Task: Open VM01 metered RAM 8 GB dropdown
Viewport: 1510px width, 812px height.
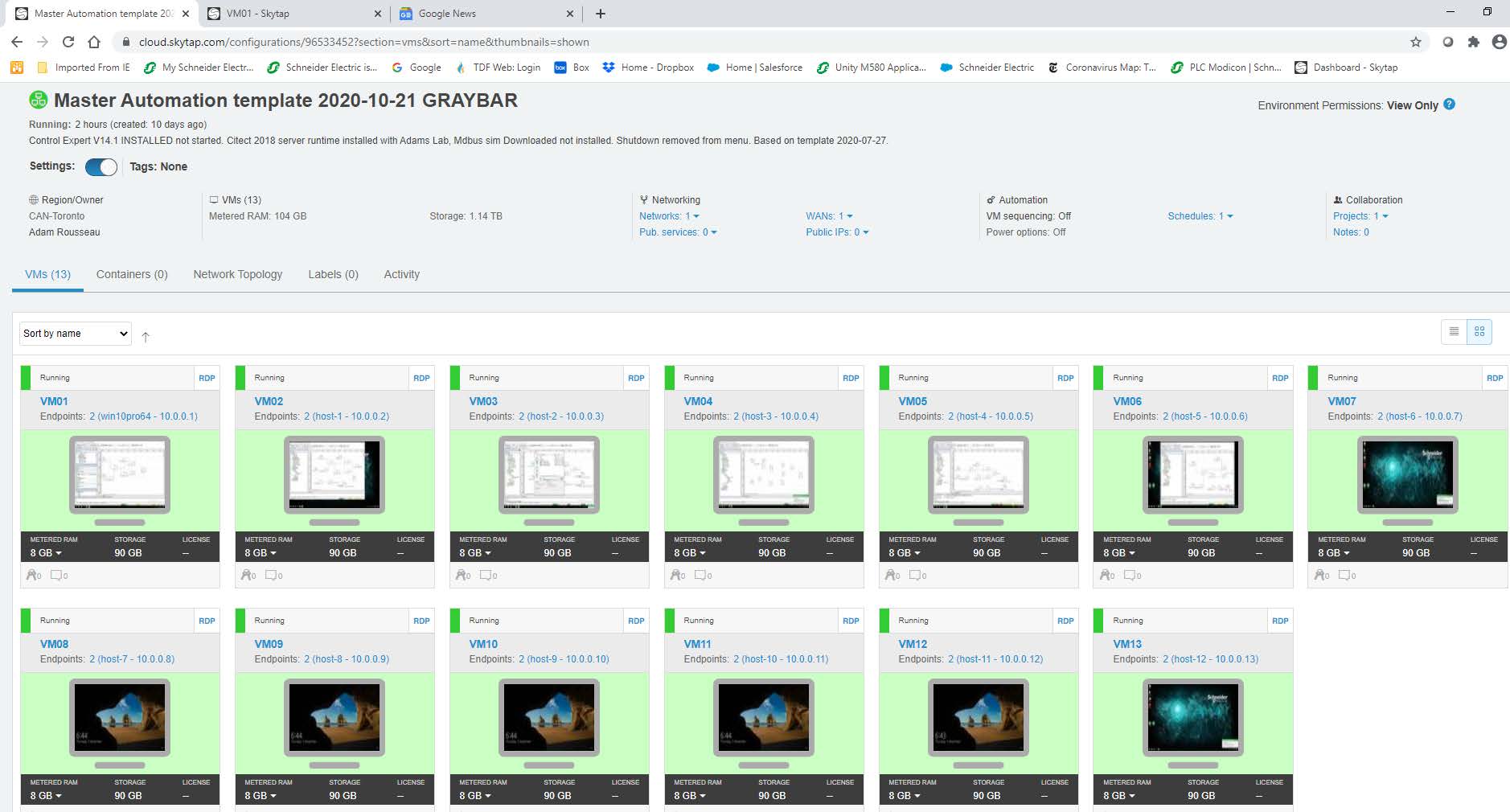Action: click(46, 553)
